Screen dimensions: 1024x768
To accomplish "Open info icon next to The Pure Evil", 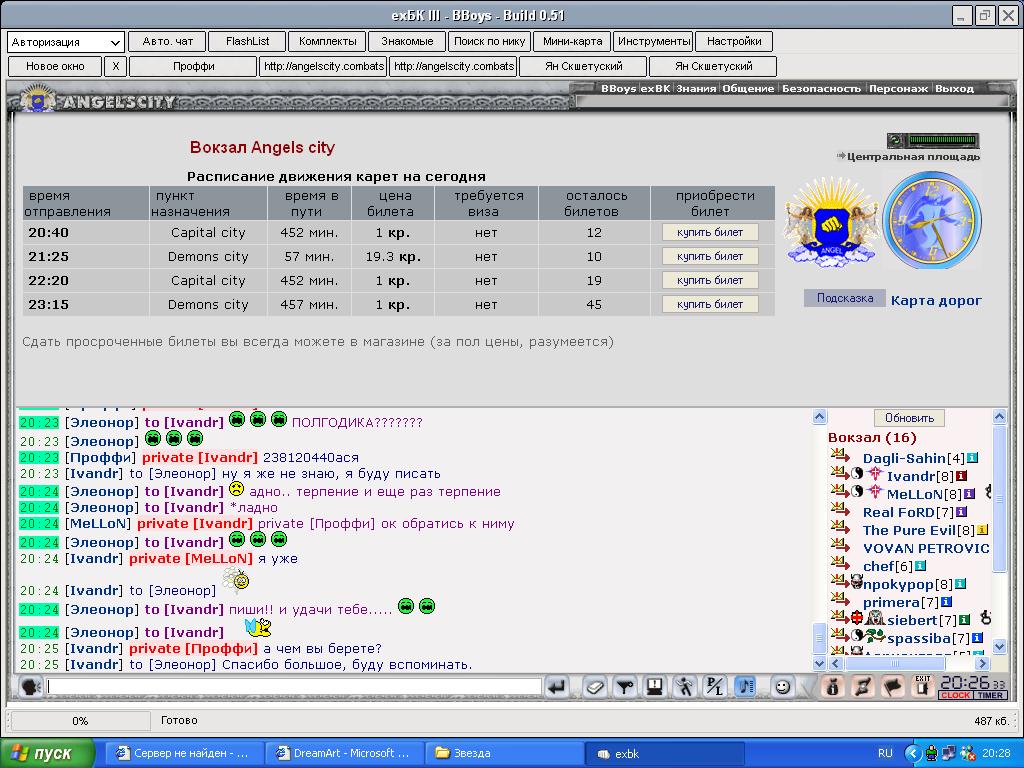I will 982,530.
